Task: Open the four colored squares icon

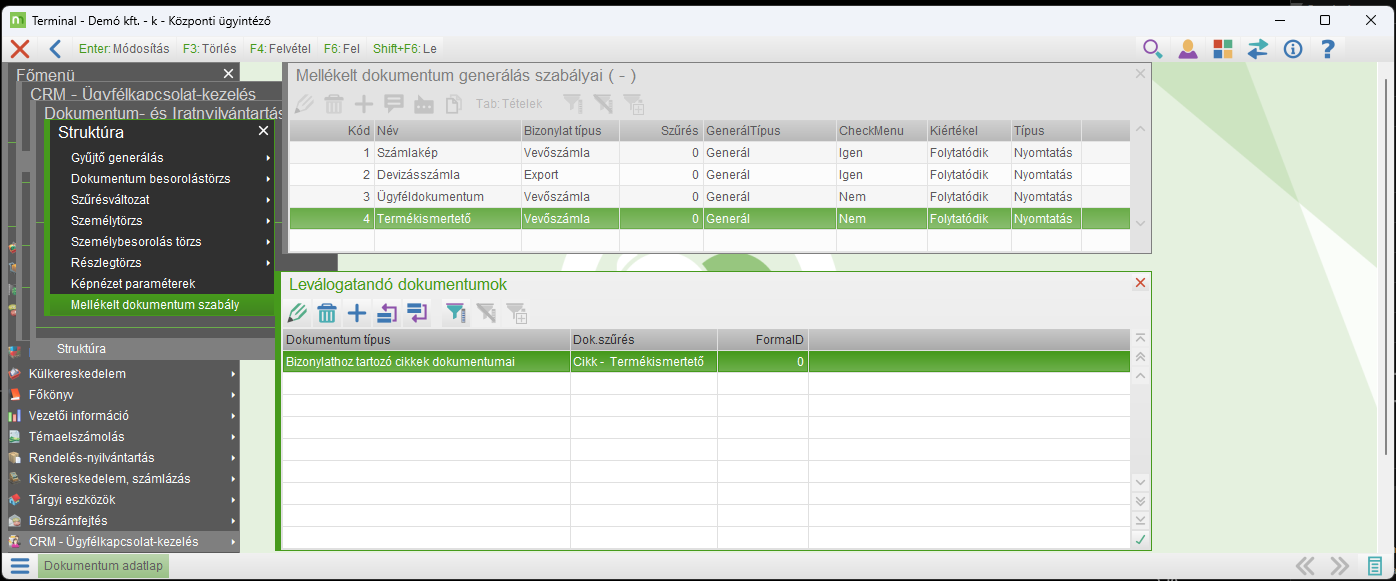Action: point(1222,48)
